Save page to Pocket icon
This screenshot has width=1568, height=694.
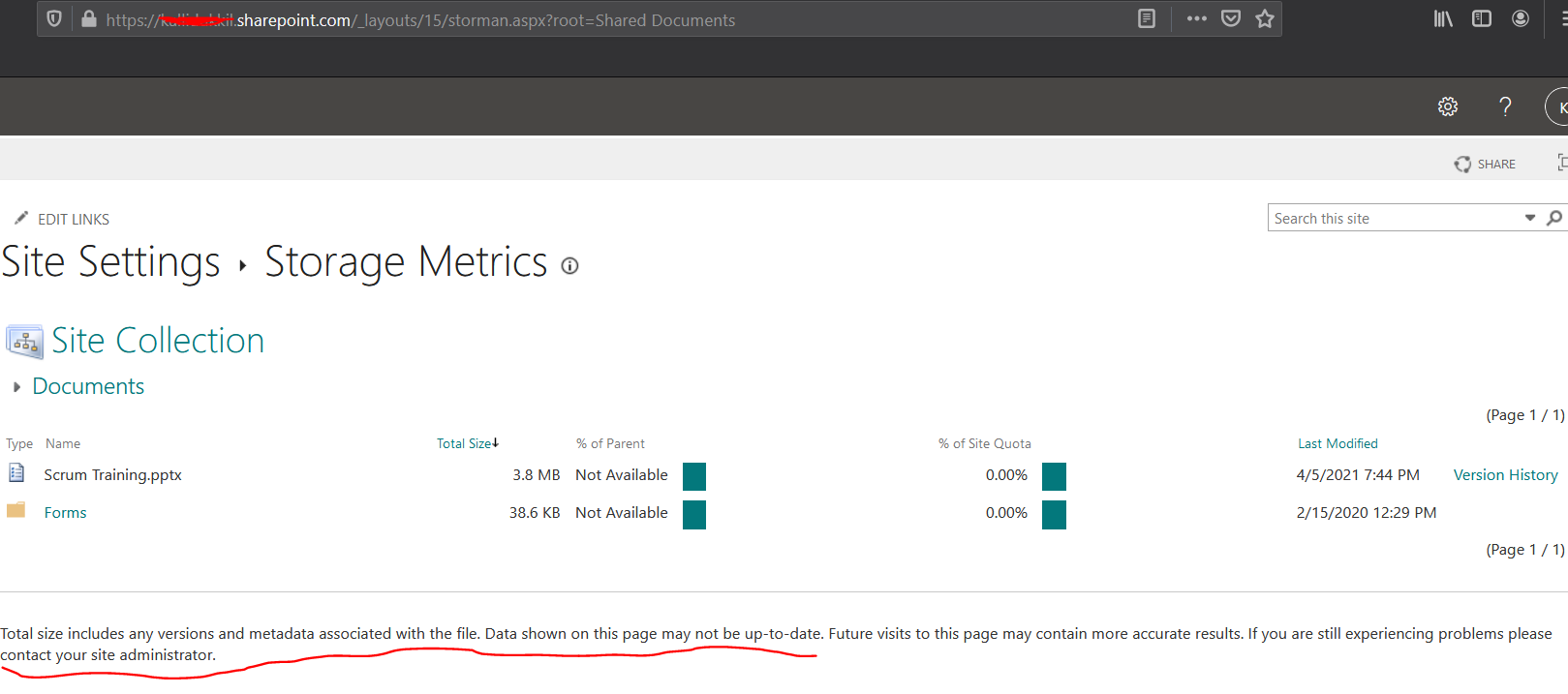click(x=1231, y=18)
